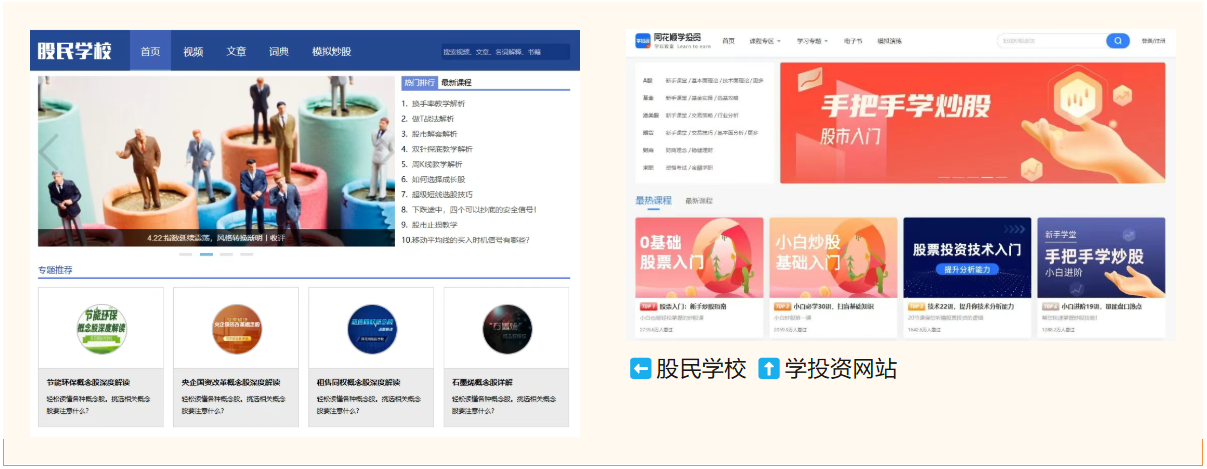The image size is (1207, 469).
Task: Open the 首页 tab in 股民学校 navigation
Action: (150, 51)
